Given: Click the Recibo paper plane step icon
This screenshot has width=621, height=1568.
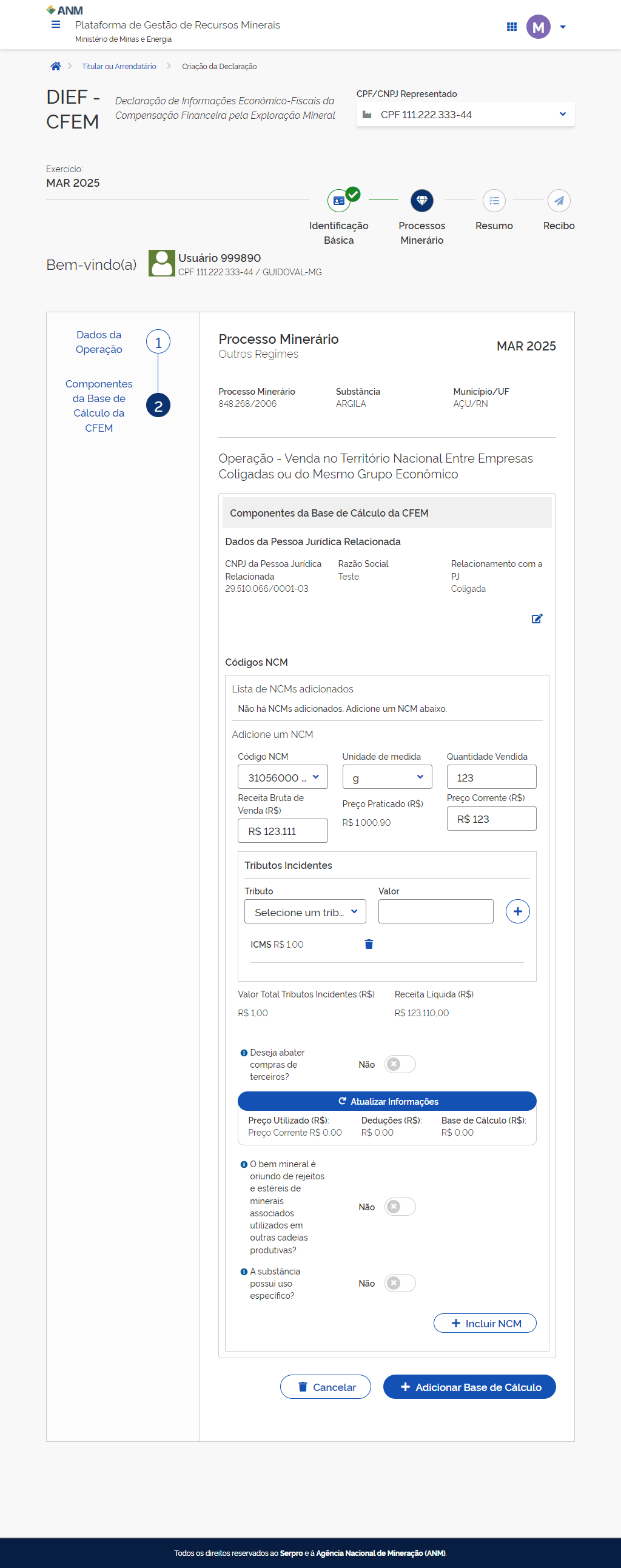Looking at the screenshot, I should click(559, 200).
